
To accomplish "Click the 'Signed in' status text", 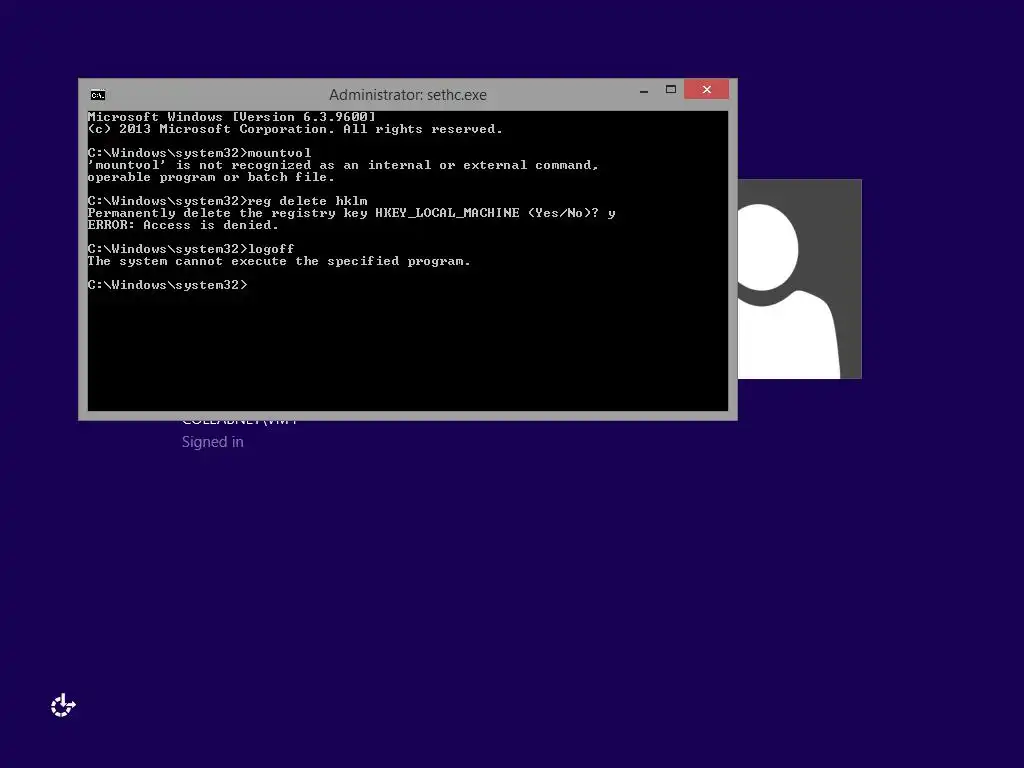I will [212, 442].
